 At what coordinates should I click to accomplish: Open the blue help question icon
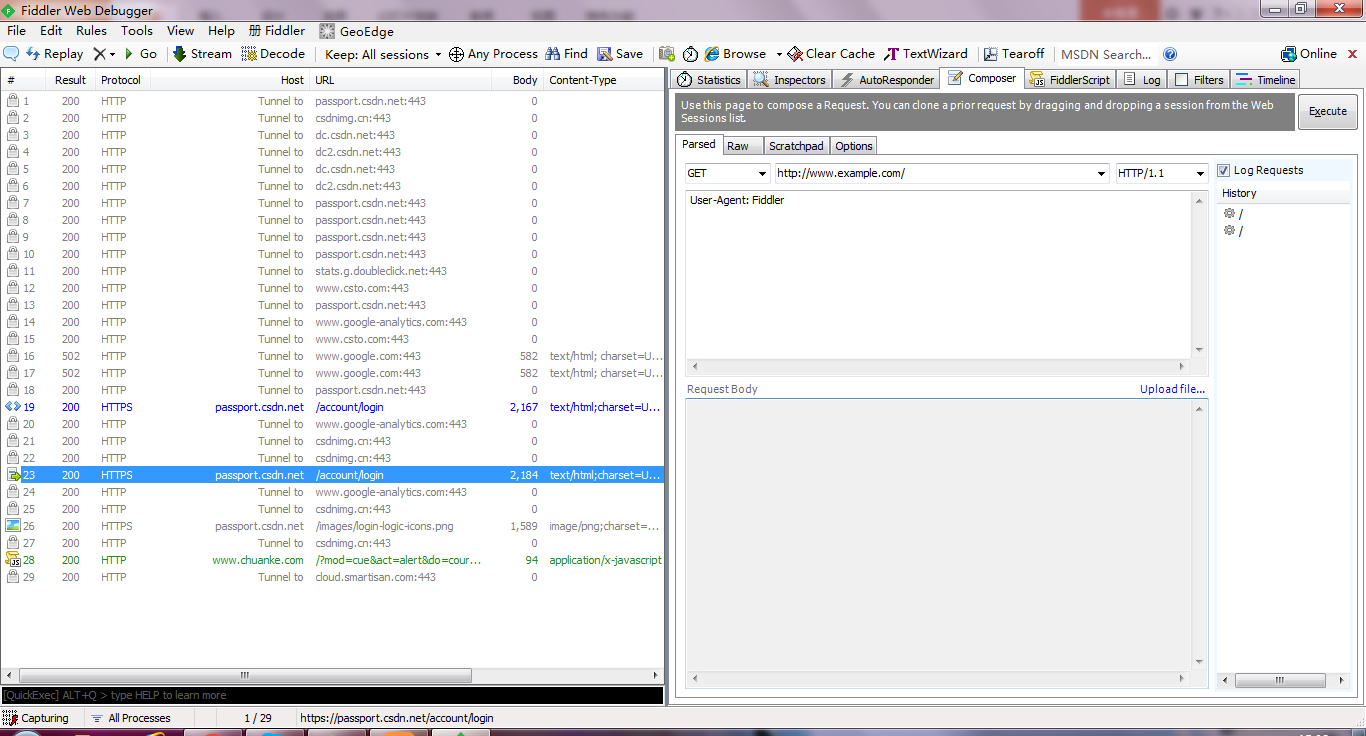[1170, 54]
